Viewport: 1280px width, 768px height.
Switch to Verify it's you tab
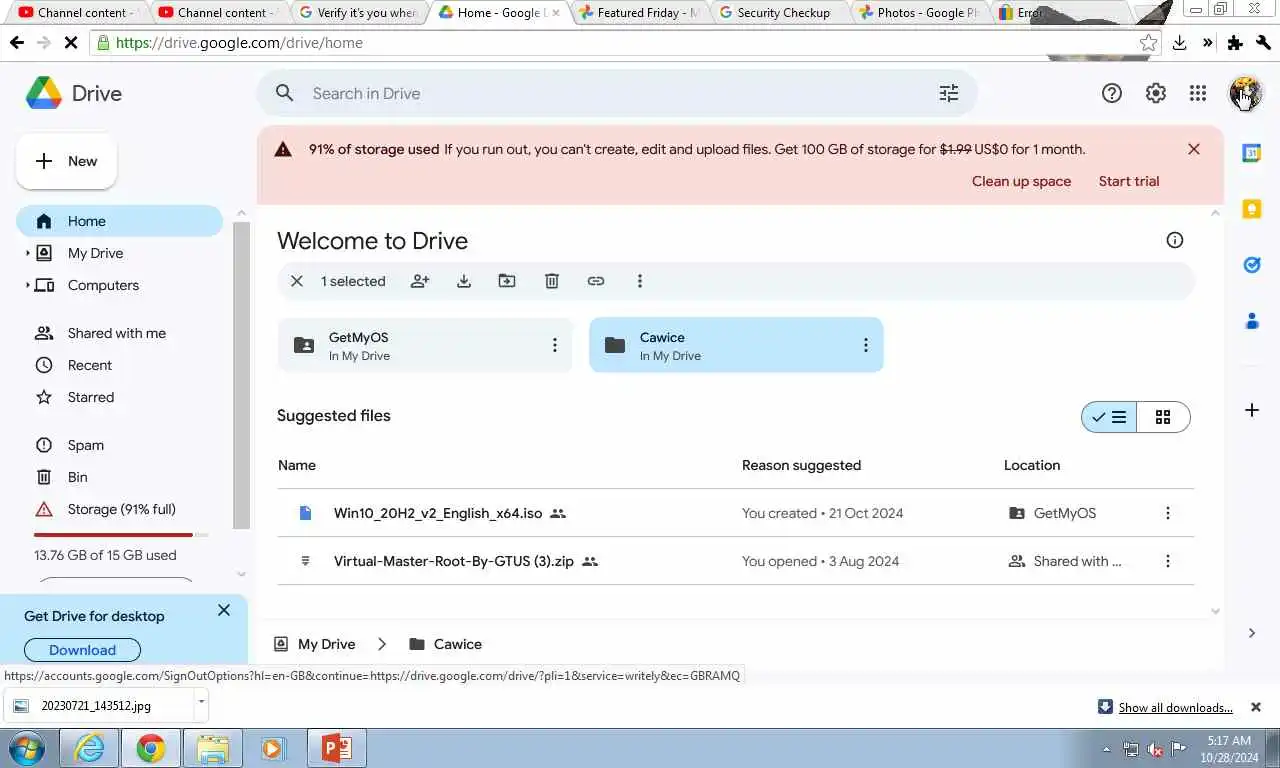(x=358, y=13)
